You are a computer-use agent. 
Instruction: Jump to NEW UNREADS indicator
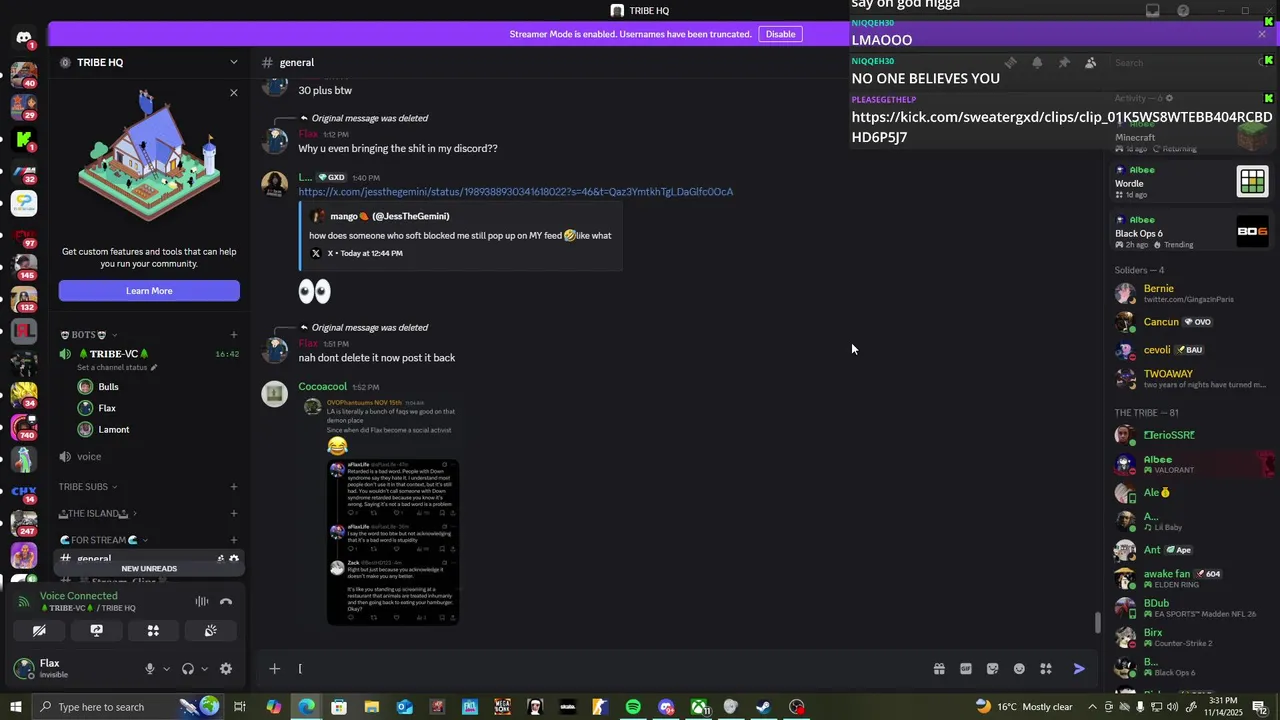(x=149, y=569)
